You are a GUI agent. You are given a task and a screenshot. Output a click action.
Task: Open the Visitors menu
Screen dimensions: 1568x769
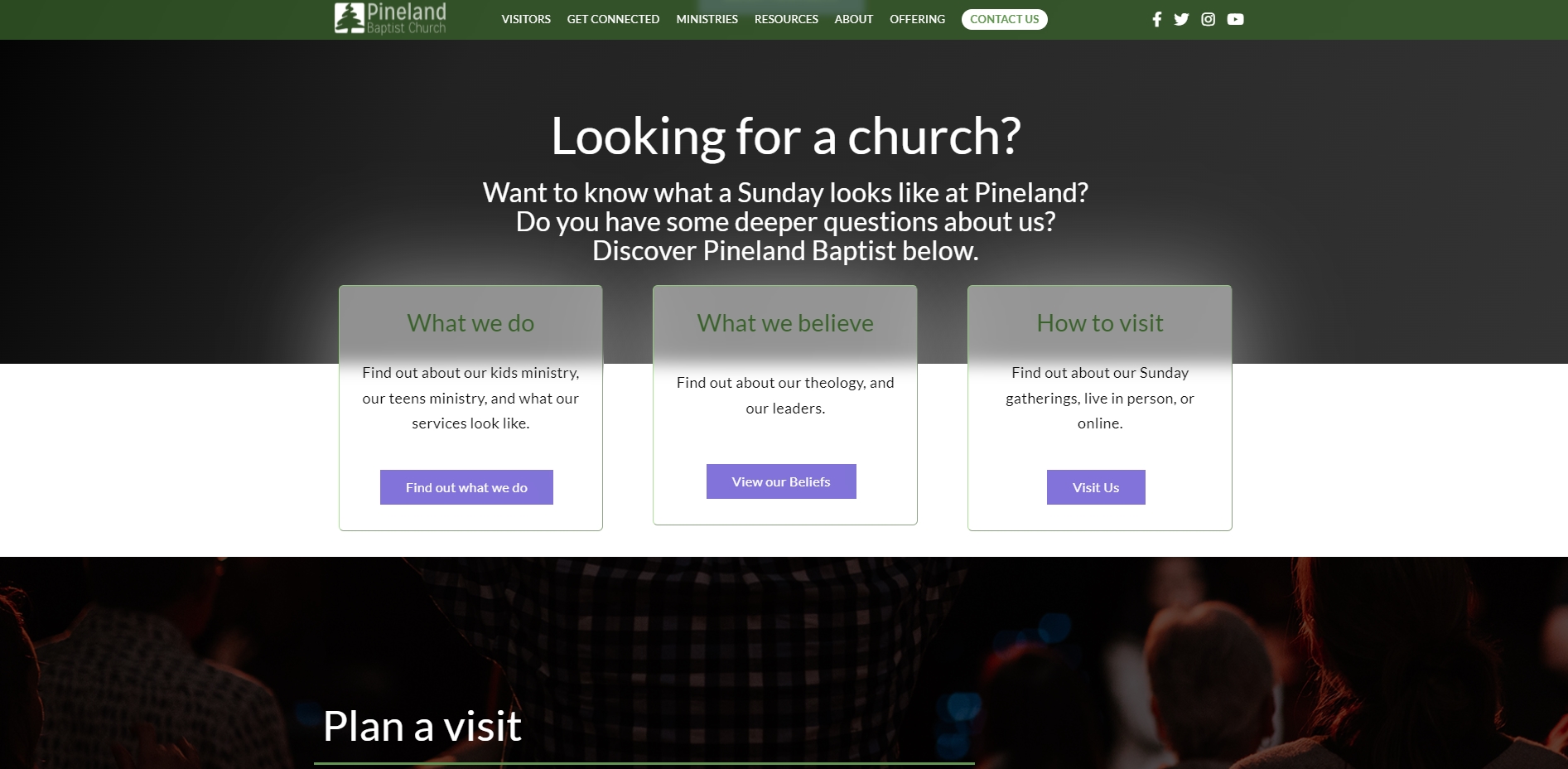(x=526, y=19)
